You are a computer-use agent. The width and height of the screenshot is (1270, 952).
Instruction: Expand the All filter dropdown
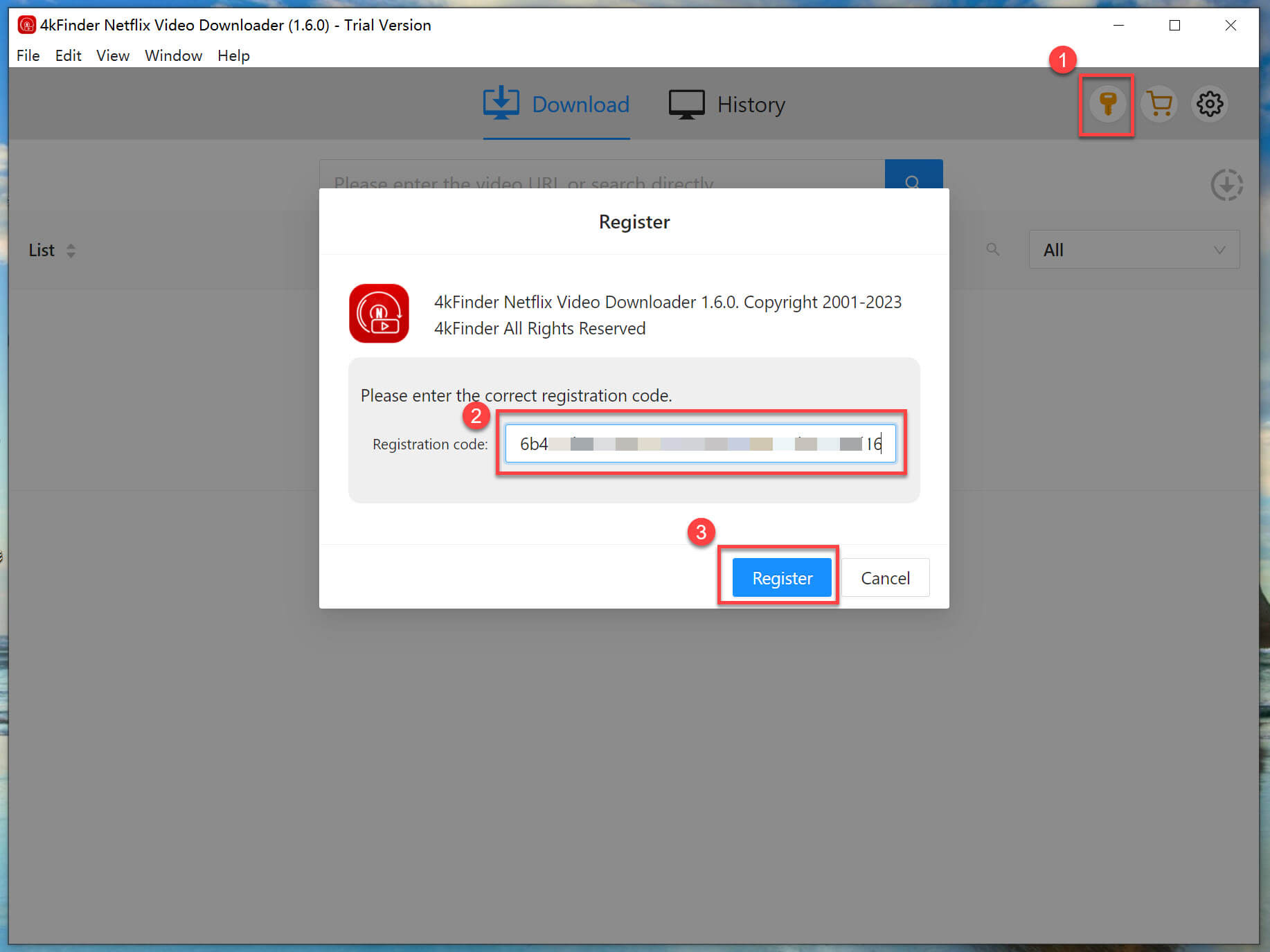click(1134, 250)
